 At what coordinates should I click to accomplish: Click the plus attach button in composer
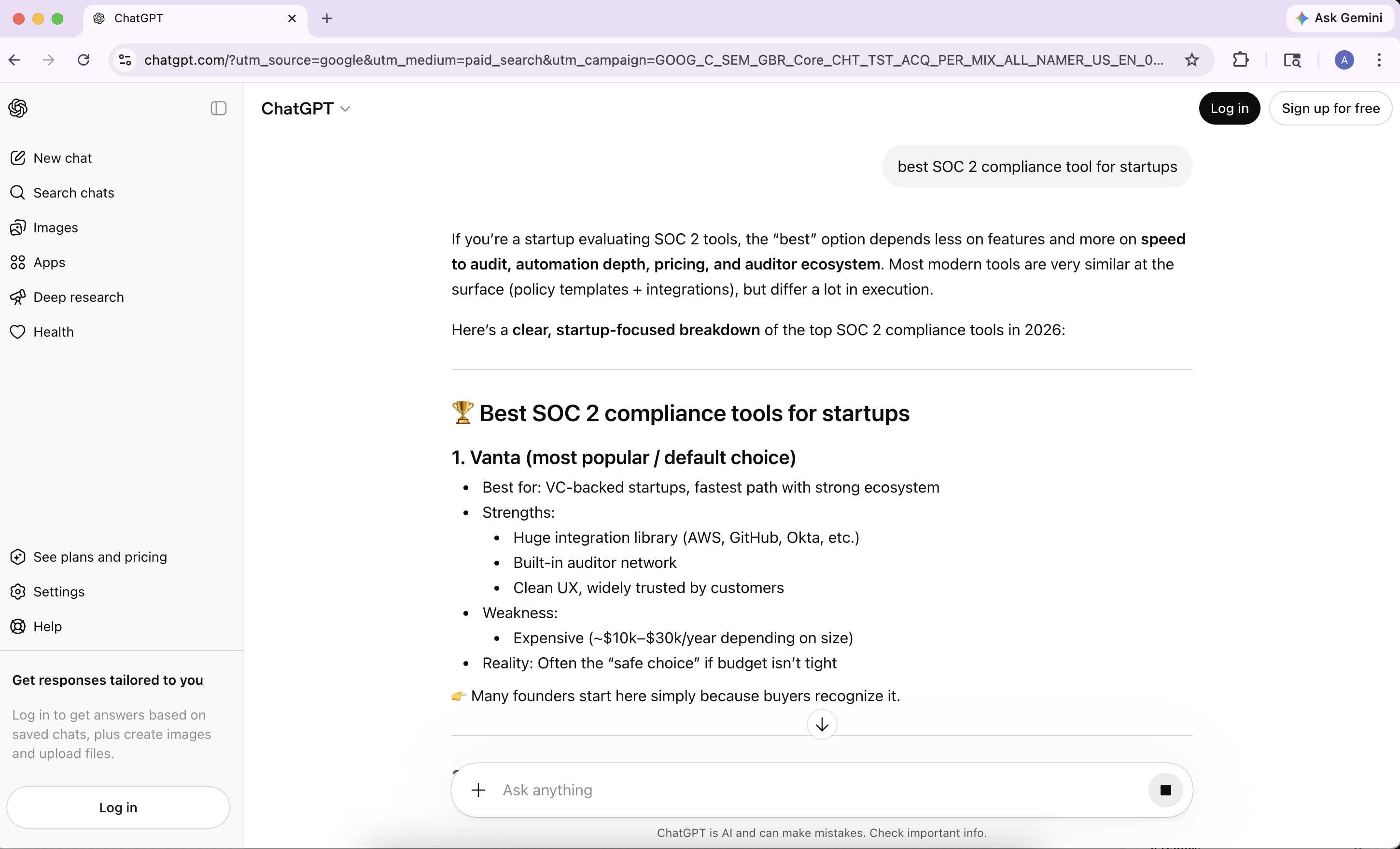click(478, 790)
